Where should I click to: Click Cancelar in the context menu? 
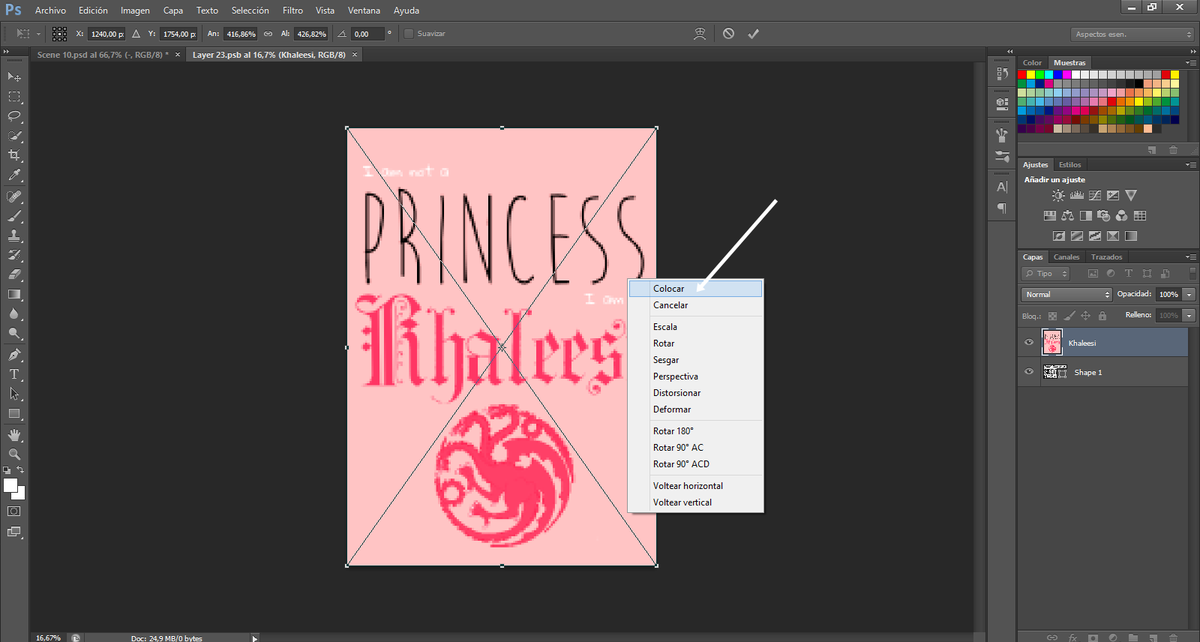(x=670, y=305)
